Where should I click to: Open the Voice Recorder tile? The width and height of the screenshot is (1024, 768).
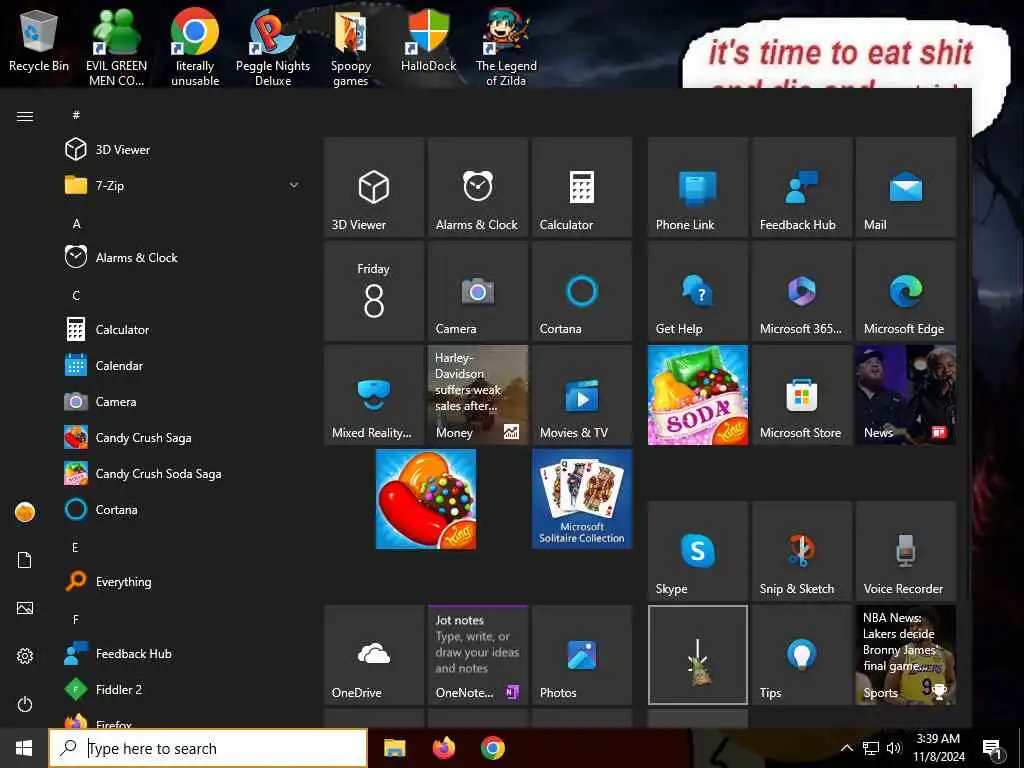(x=905, y=551)
